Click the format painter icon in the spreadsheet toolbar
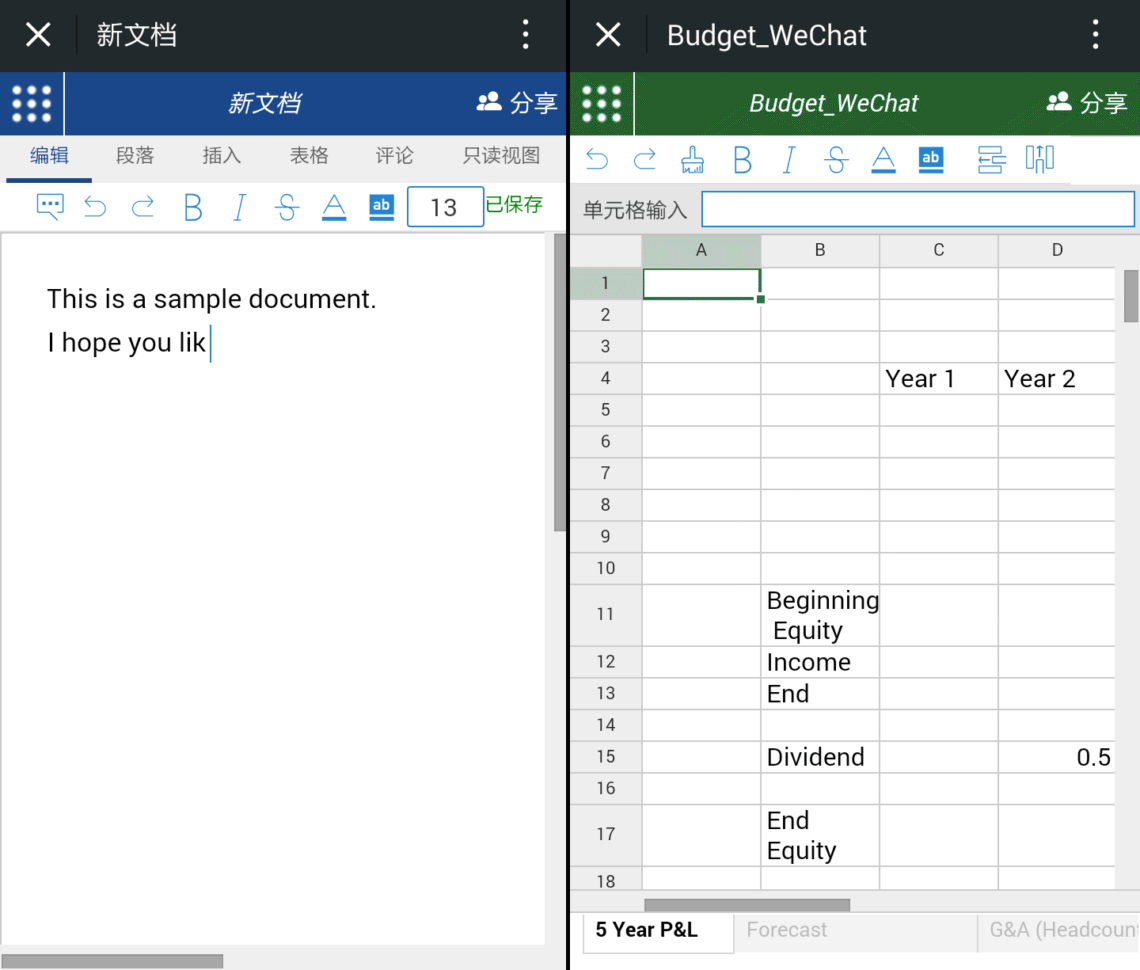 click(694, 159)
